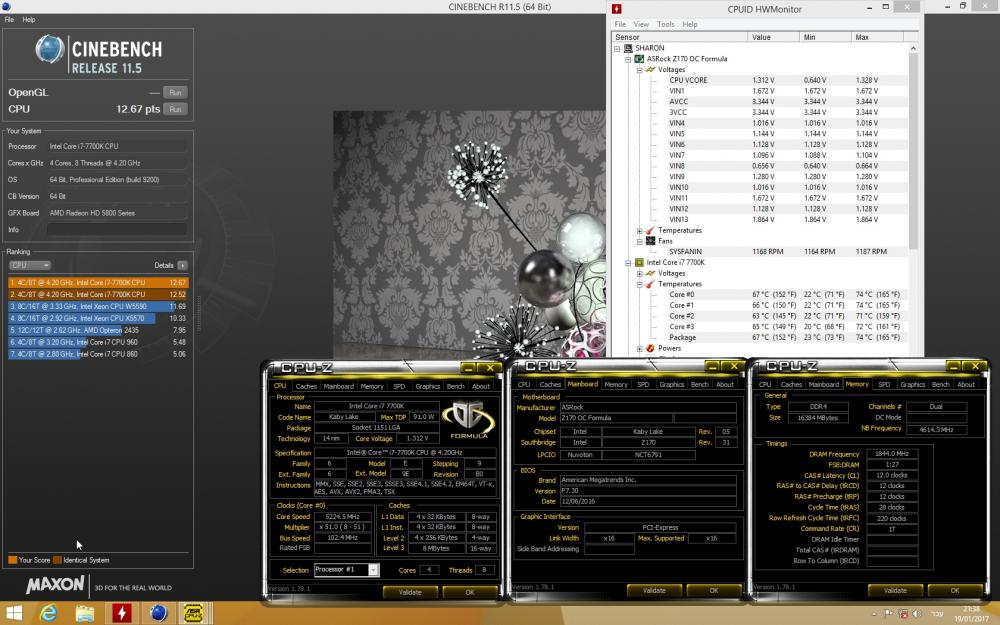Open About tab in Memory CPU-Z window
The width and height of the screenshot is (1000, 625).
pyautogui.click(x=966, y=385)
